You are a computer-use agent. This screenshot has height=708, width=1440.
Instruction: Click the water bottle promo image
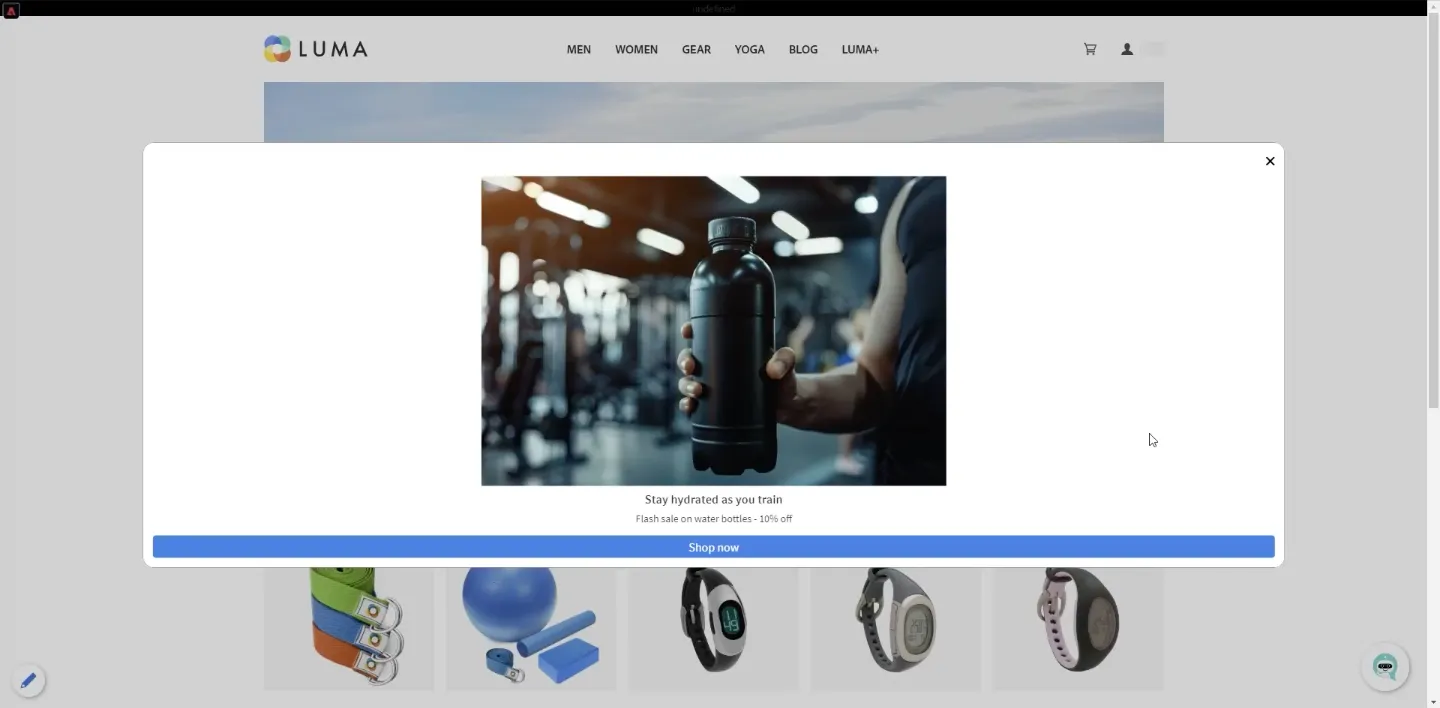tap(714, 331)
